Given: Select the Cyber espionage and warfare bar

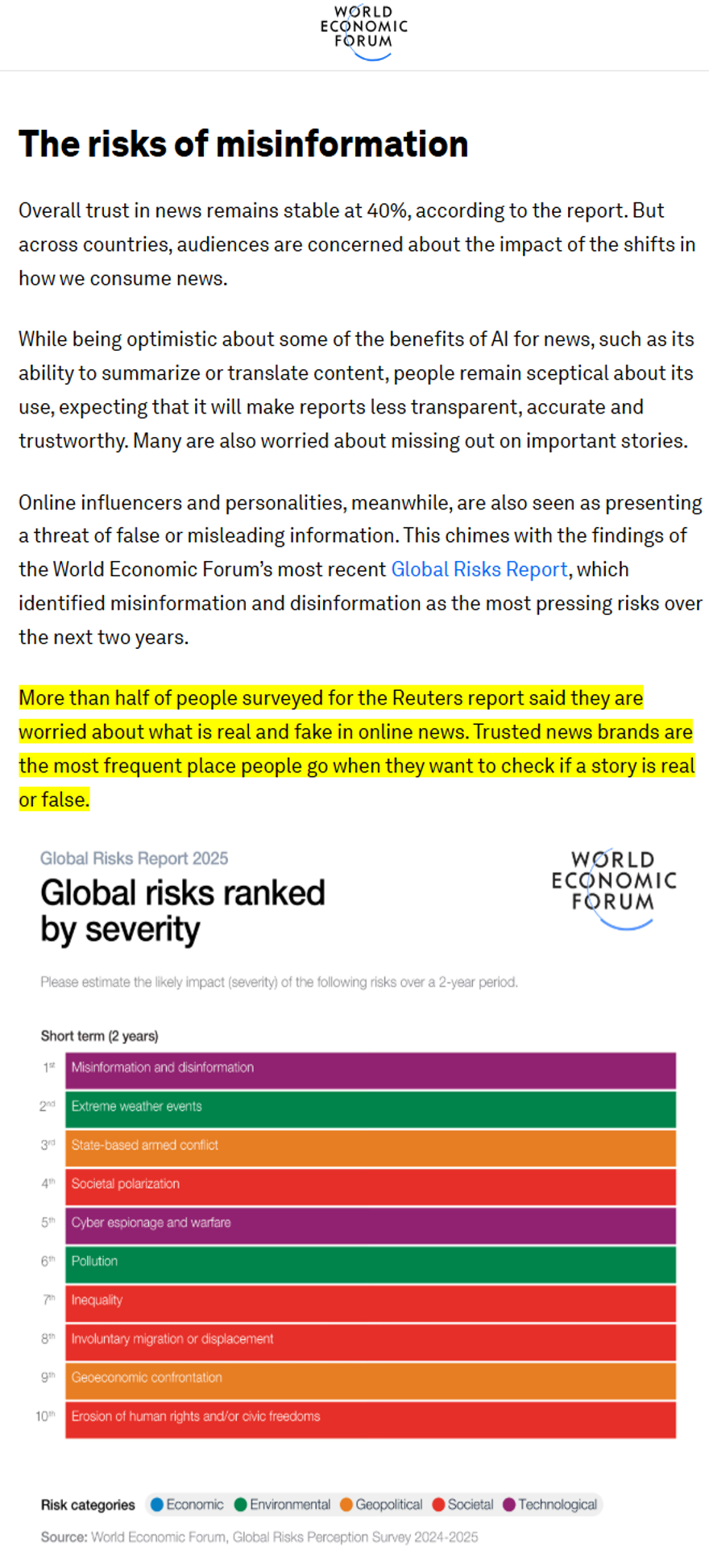Looking at the screenshot, I should 371,1225.
